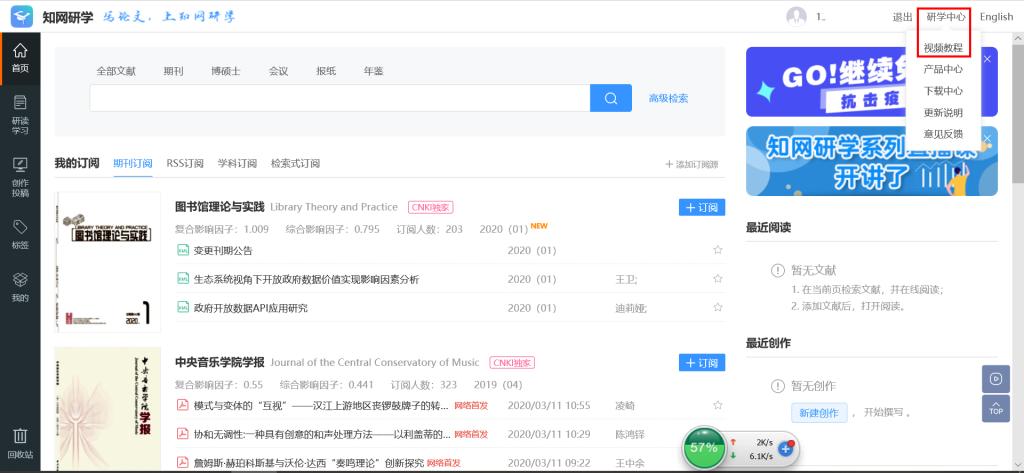Close the GO!继续 banner
The image size is (1024, 473).
pos(987,59)
